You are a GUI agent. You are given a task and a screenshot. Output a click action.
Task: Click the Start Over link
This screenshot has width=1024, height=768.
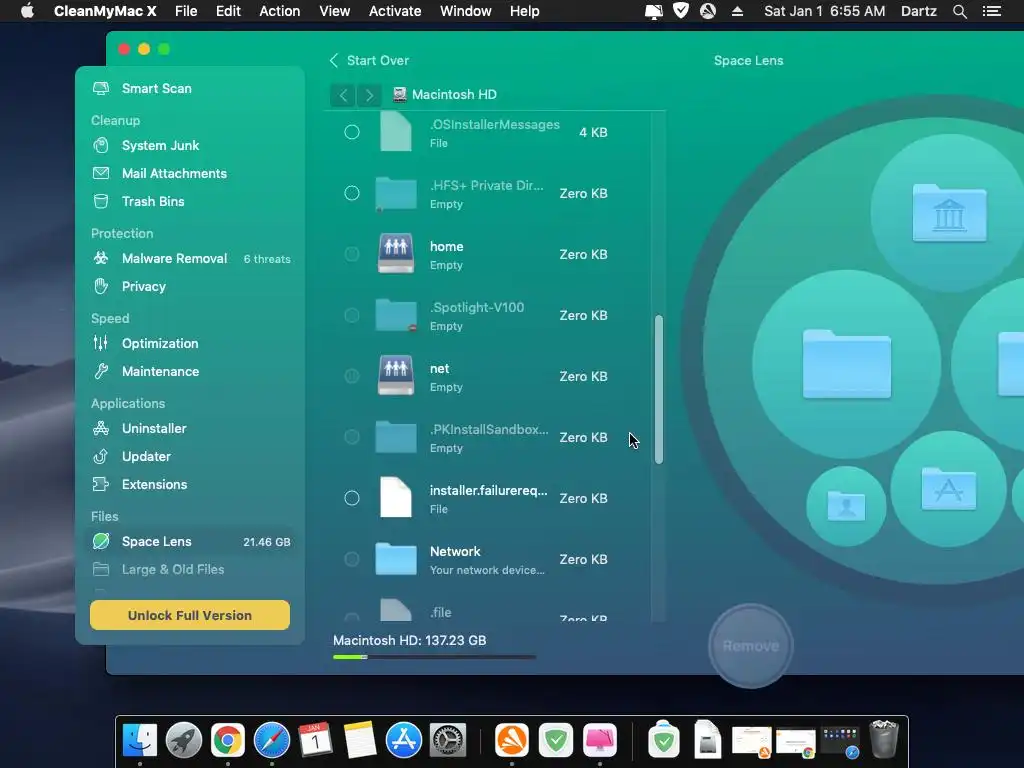(x=377, y=60)
